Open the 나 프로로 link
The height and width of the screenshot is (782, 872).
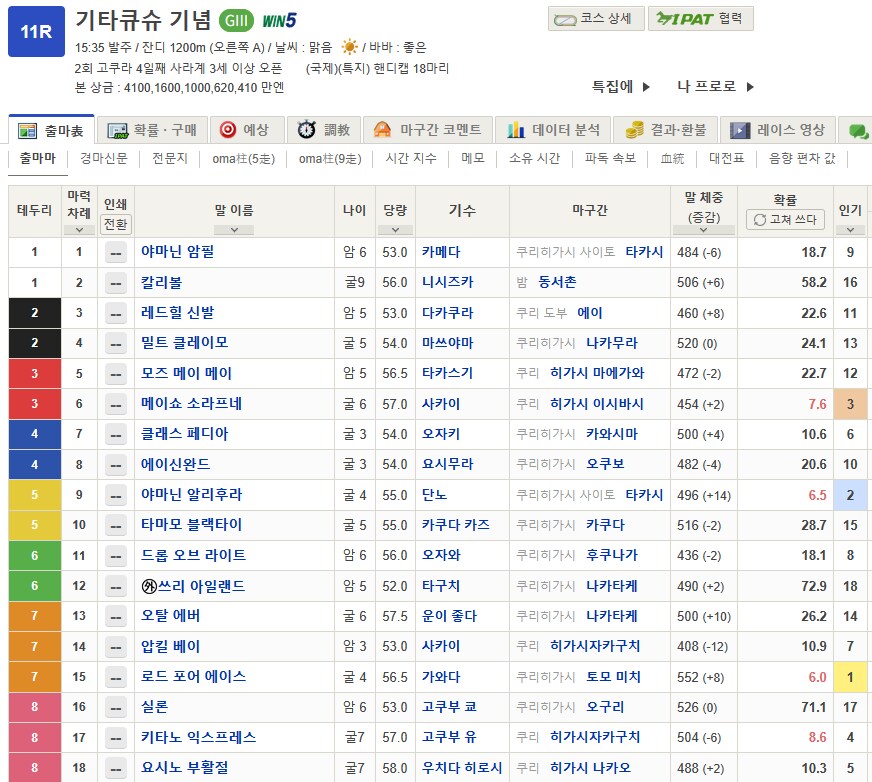(715, 86)
